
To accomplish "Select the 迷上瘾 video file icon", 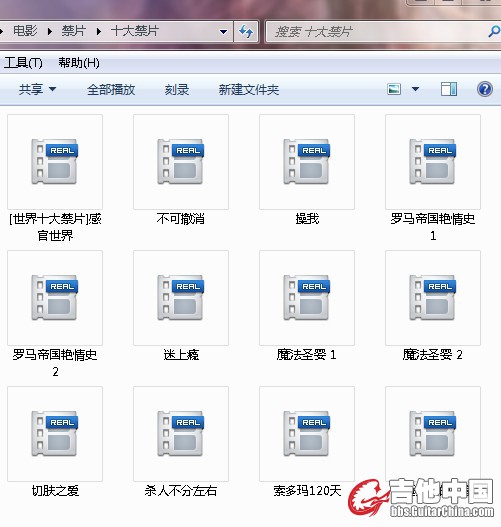I will 181,297.
